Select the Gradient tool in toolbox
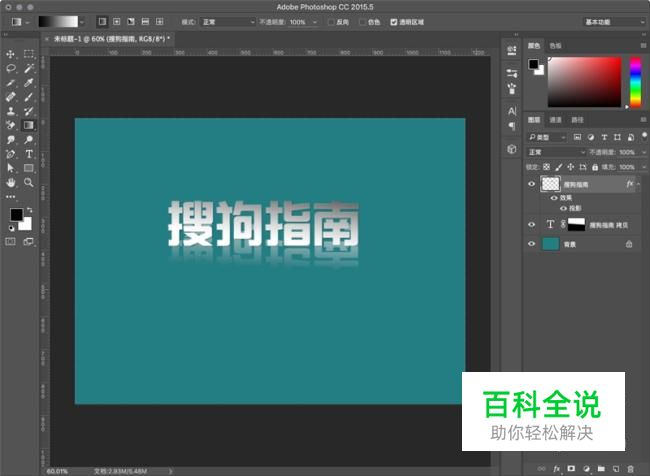 coord(29,125)
